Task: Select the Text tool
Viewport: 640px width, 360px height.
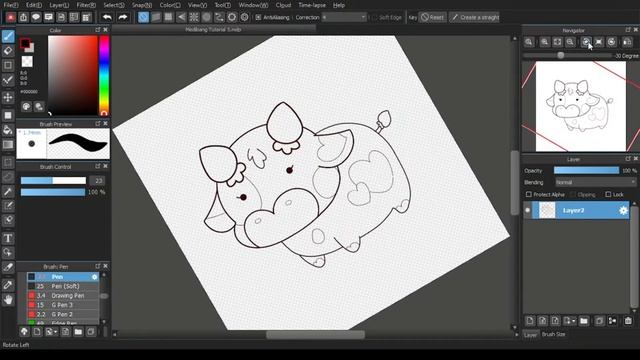Action: (8, 238)
